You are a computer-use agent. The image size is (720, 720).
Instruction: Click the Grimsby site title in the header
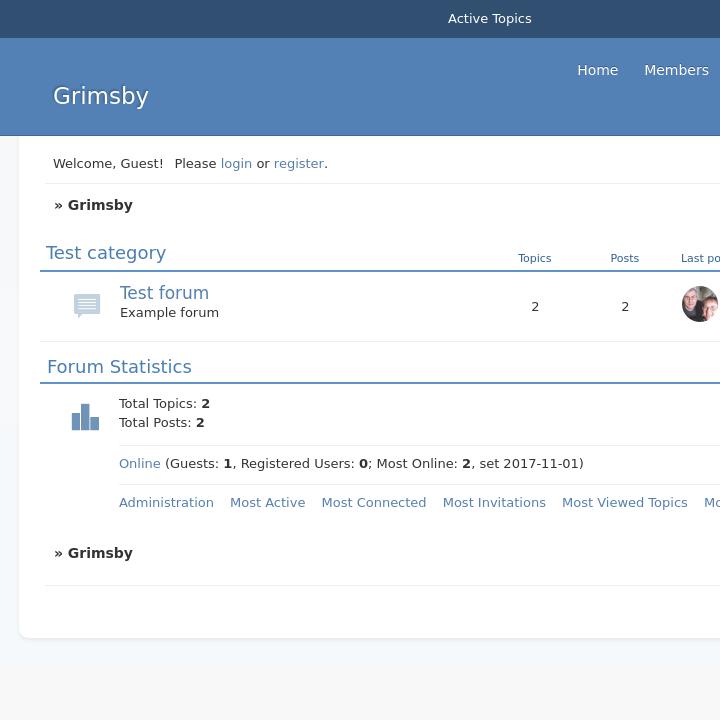coord(101,96)
